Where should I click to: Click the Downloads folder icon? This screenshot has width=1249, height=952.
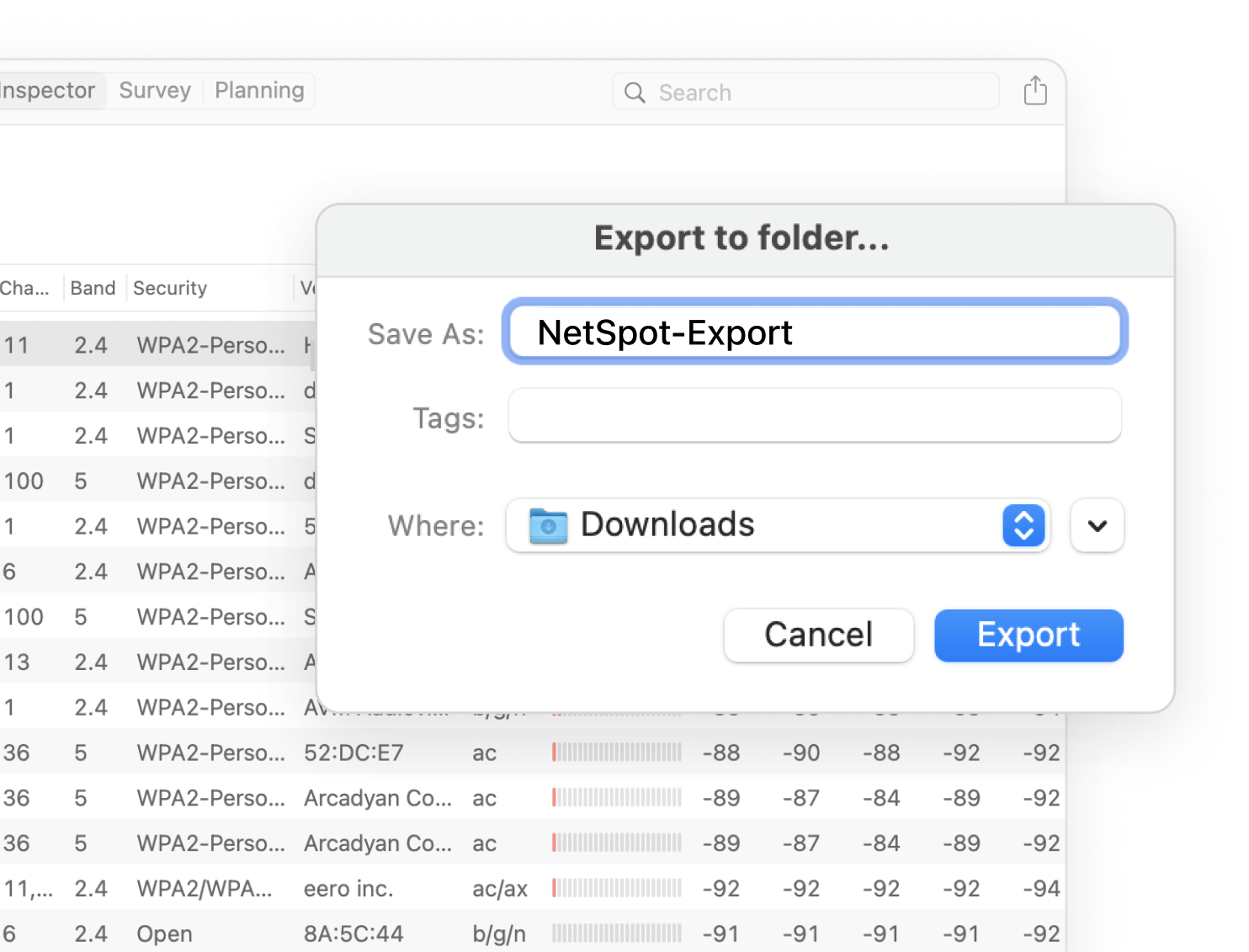point(548,525)
